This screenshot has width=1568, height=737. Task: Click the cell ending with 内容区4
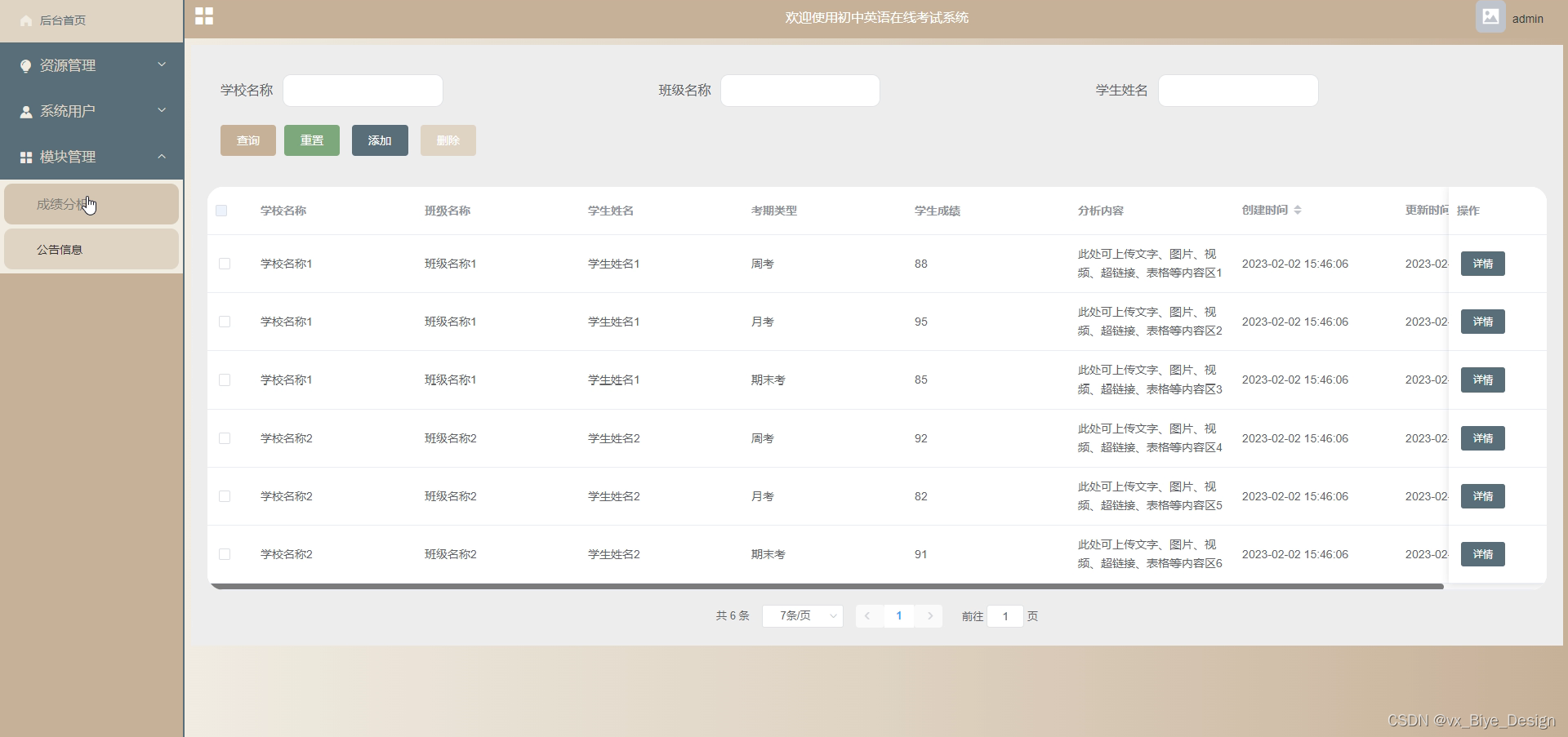pyautogui.click(x=1150, y=438)
